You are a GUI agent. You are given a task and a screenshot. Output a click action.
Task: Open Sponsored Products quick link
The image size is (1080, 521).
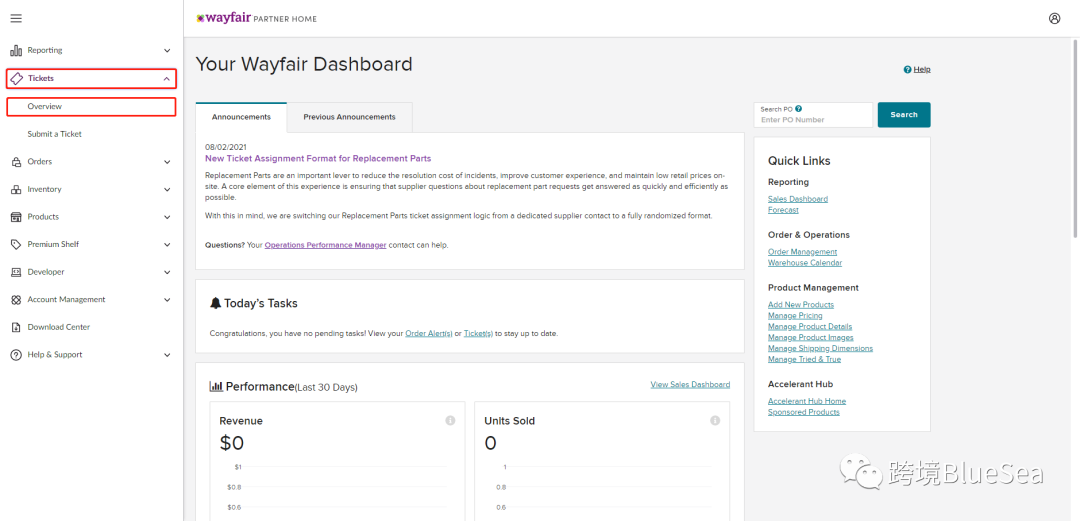tap(804, 412)
